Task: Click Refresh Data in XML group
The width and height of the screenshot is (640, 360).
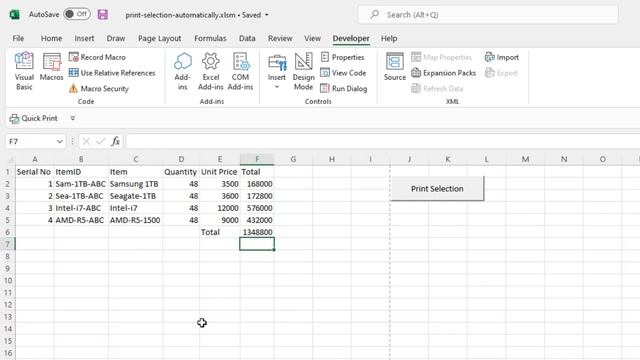Action: pyautogui.click(x=437, y=88)
